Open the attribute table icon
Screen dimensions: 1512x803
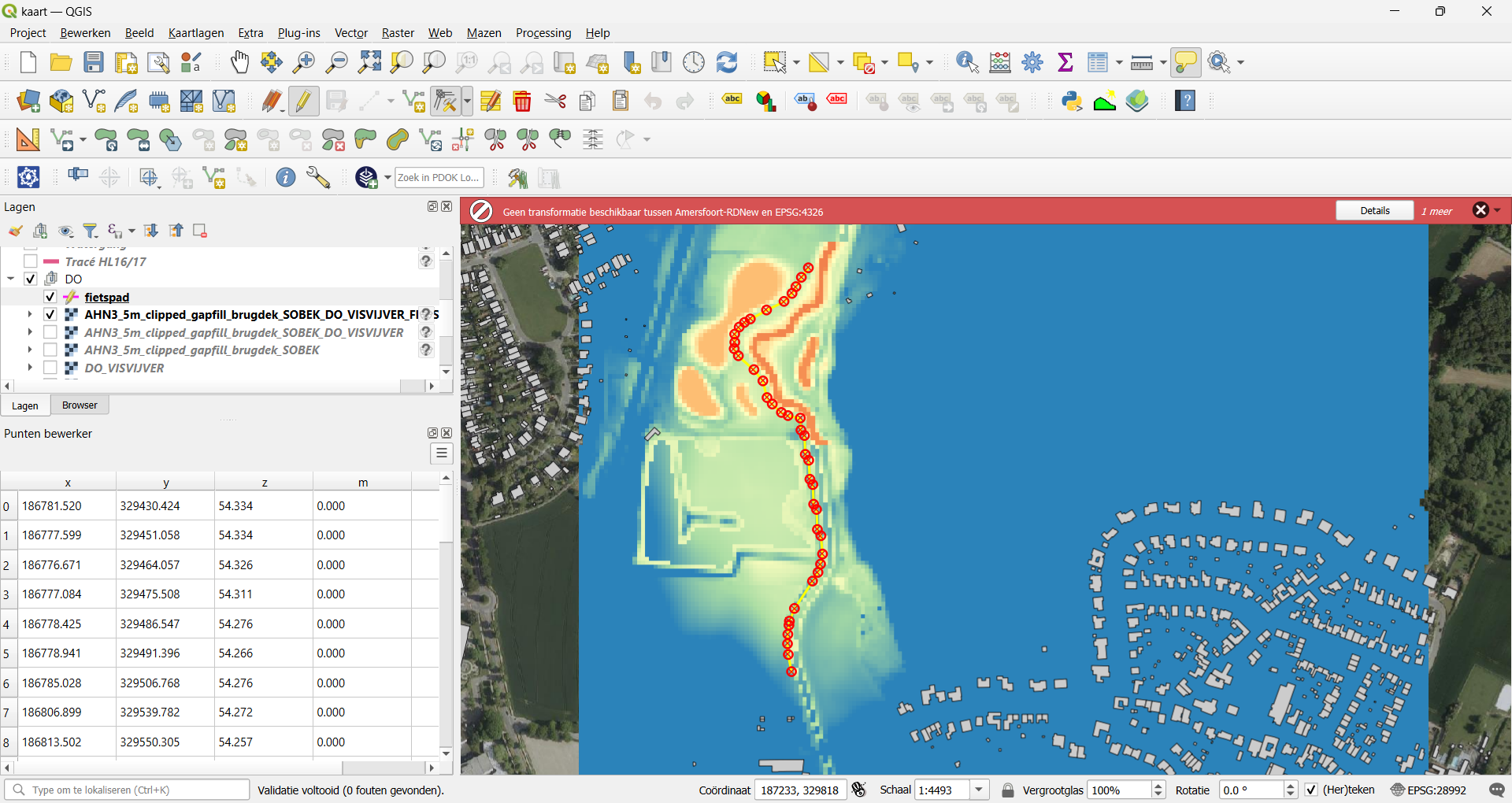(x=1097, y=62)
